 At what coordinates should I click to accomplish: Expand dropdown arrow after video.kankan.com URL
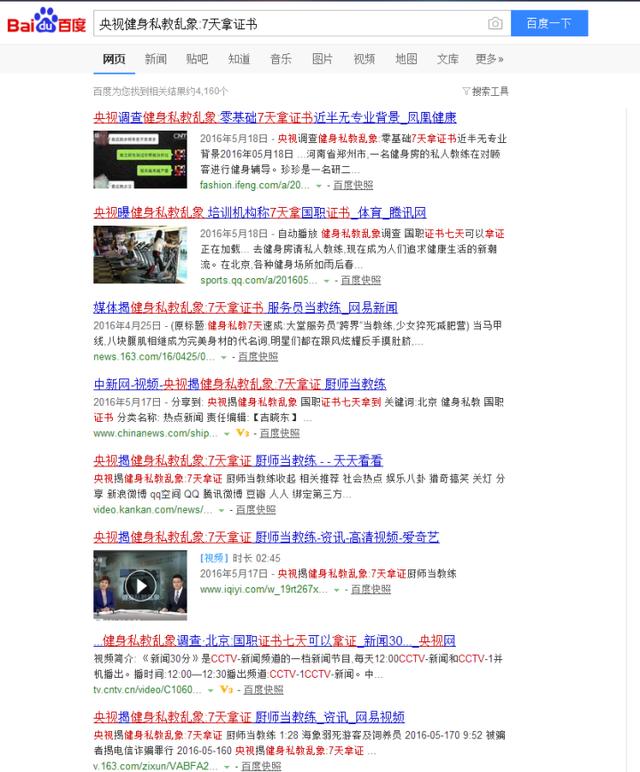tap(221, 511)
